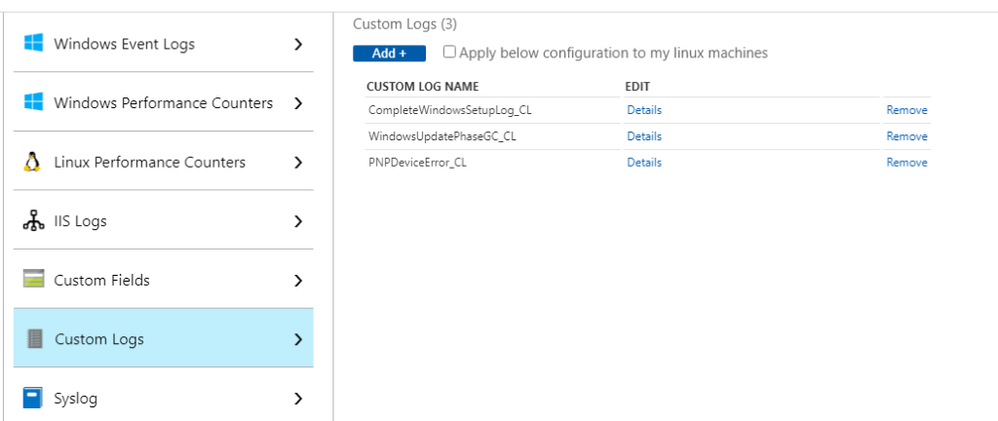Click the Syslog icon
This screenshot has width=998, height=421.
tap(33, 398)
